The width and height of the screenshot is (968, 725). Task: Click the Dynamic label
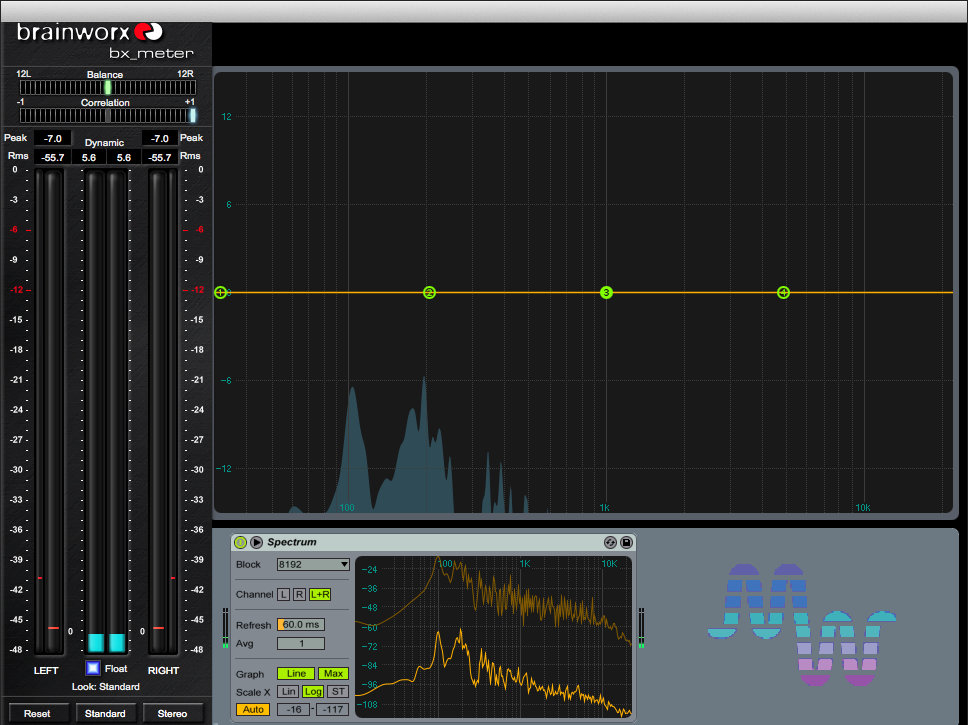pos(104,143)
